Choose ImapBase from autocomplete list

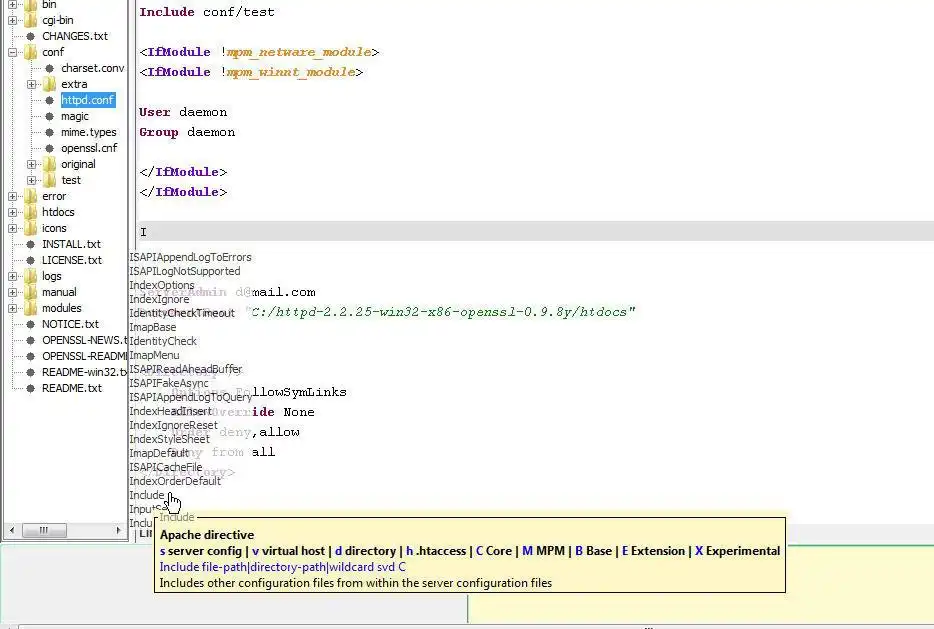[x=152, y=327]
